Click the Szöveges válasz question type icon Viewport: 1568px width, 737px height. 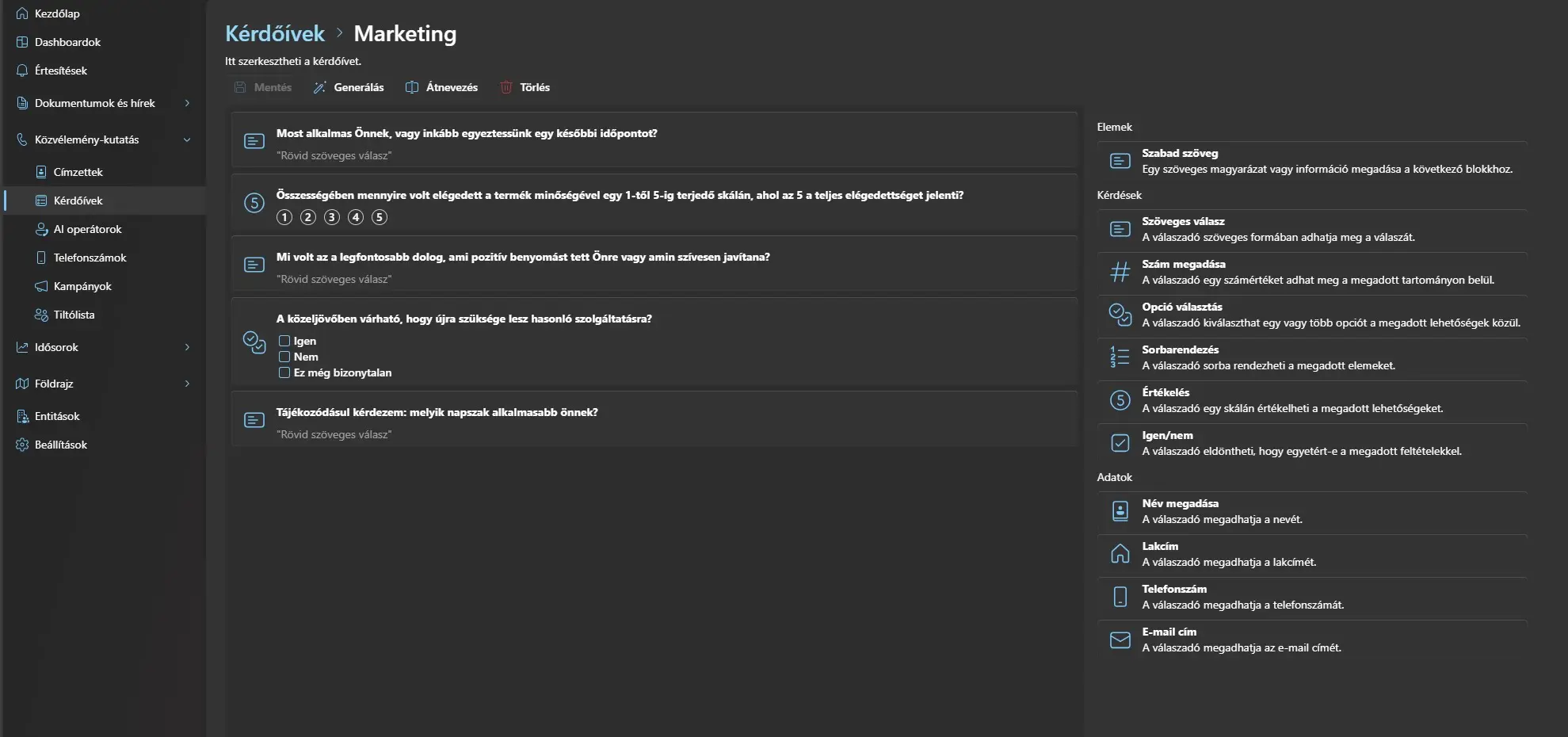coord(1120,230)
